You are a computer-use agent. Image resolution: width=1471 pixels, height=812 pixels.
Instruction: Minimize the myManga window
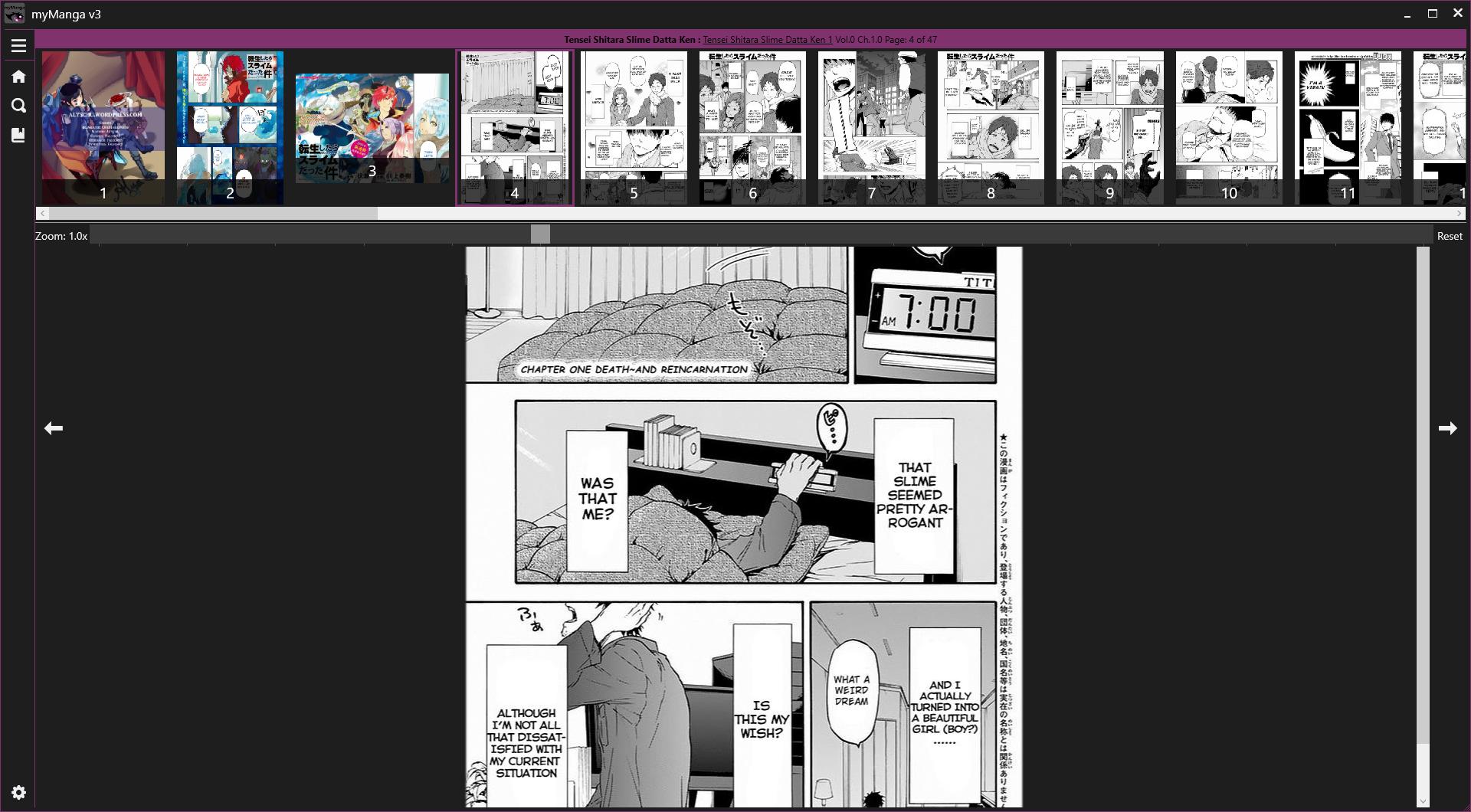point(1407,14)
